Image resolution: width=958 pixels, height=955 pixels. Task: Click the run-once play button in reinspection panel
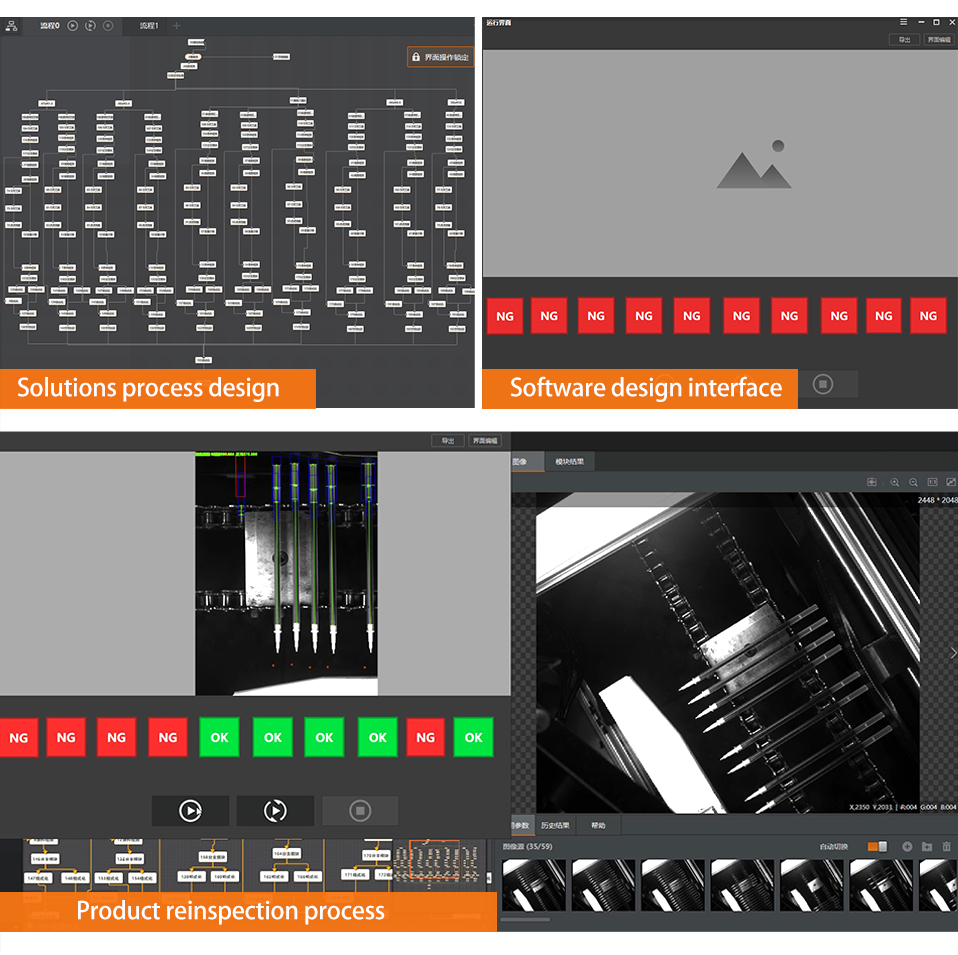[x=191, y=811]
